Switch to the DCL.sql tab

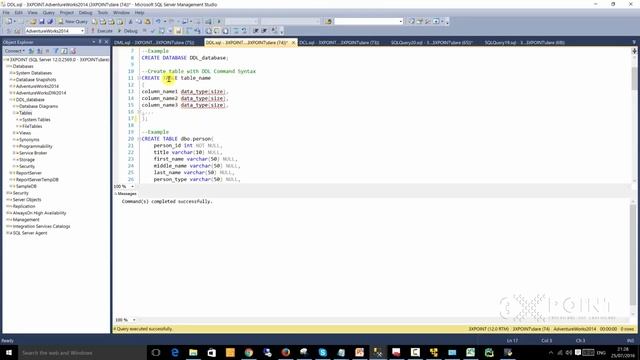[339, 42]
